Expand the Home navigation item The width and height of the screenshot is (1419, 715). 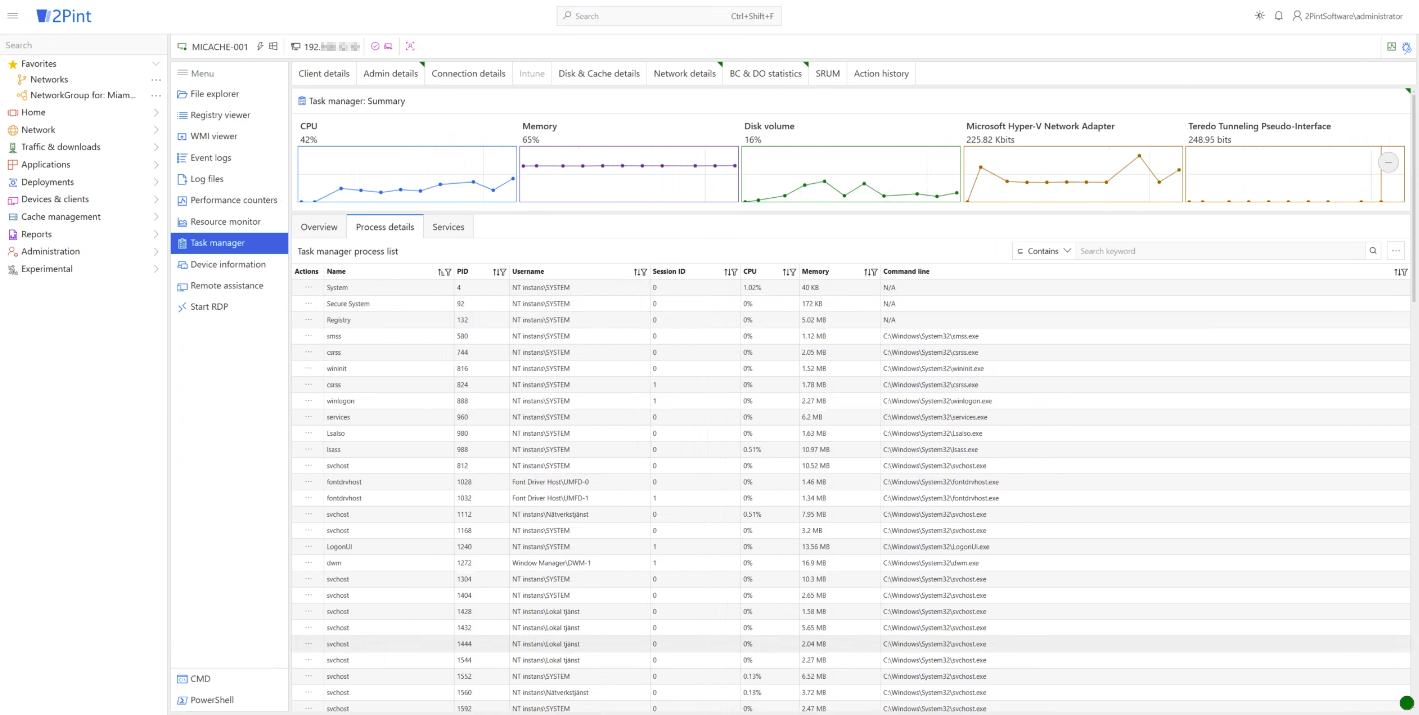[156, 113]
